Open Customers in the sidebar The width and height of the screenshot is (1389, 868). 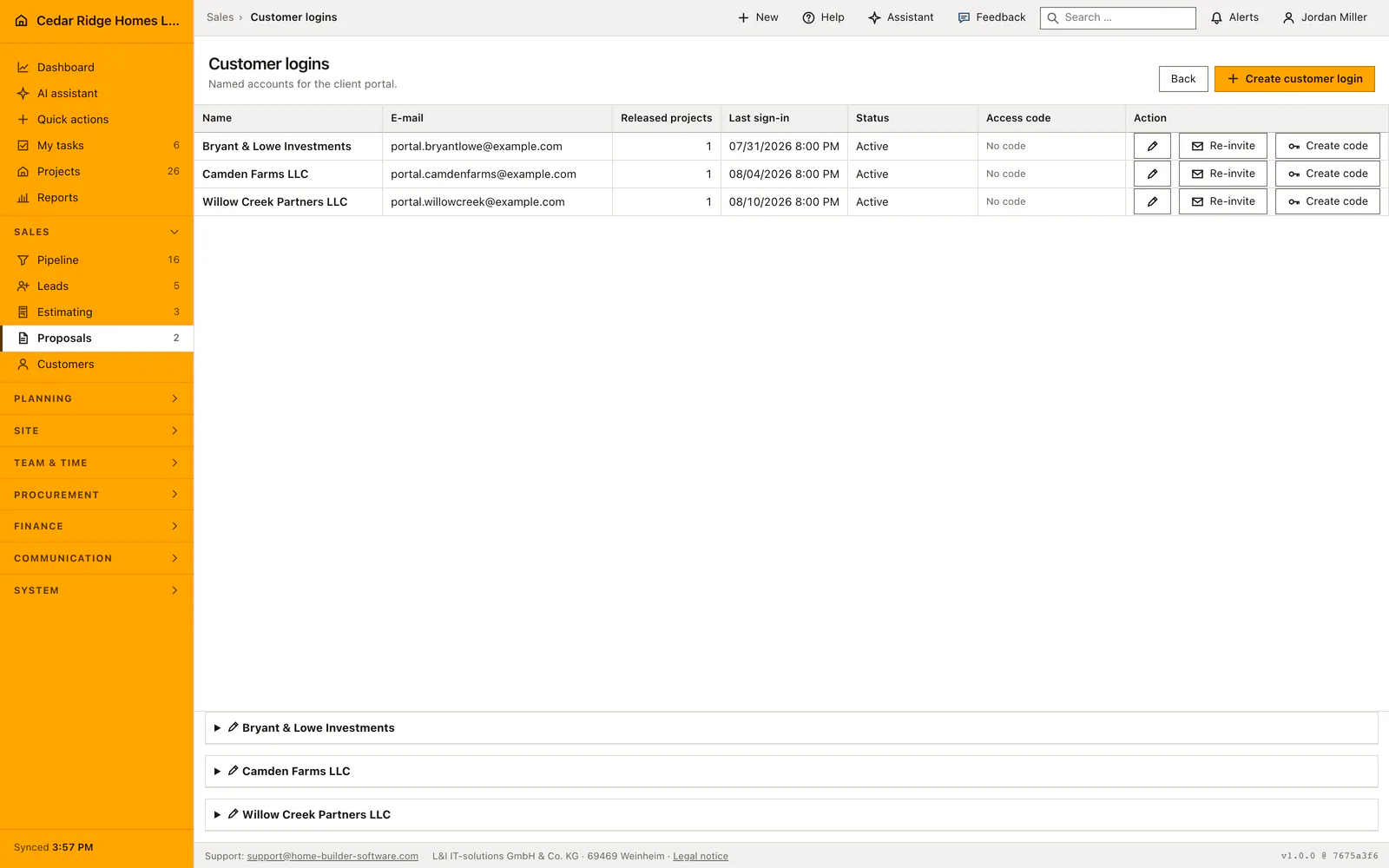(96, 364)
